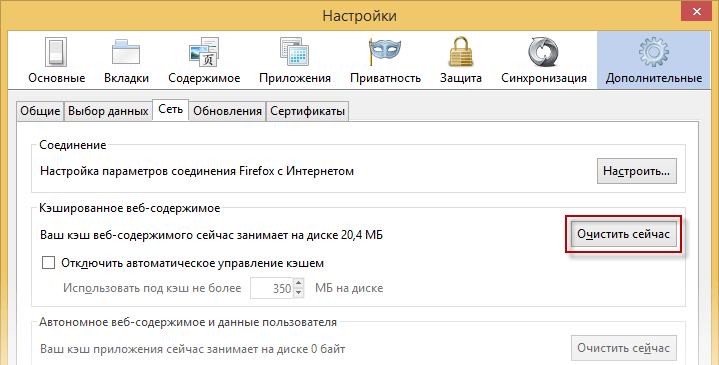This screenshot has height=365, width=719.
Task: Select the Сеть tab
Action: 171,110
